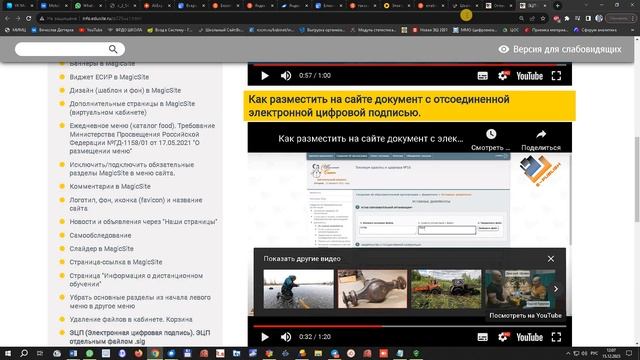
Task: Open the browser extensions puzzle icon
Action: (567, 18)
